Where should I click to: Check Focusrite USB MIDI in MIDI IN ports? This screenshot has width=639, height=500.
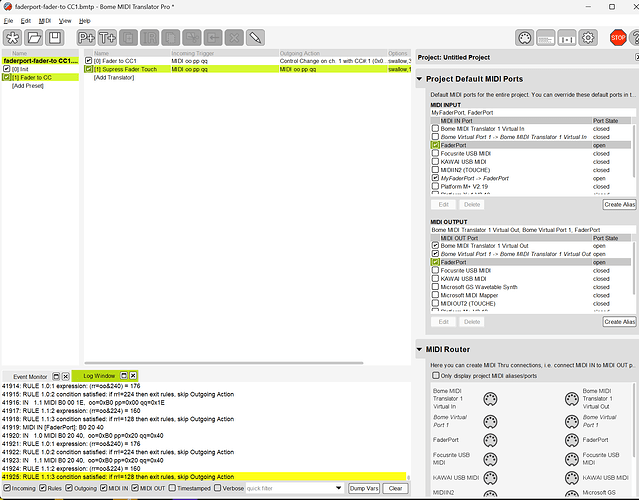pyautogui.click(x=435, y=153)
